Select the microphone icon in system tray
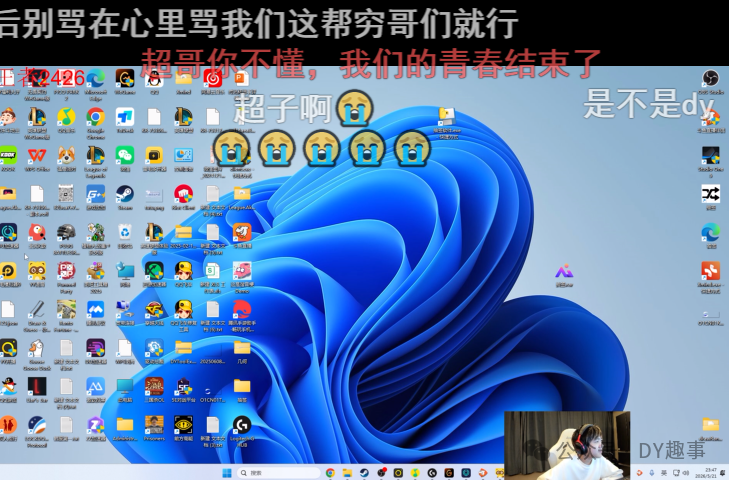The height and width of the screenshot is (480, 729). tap(651, 473)
